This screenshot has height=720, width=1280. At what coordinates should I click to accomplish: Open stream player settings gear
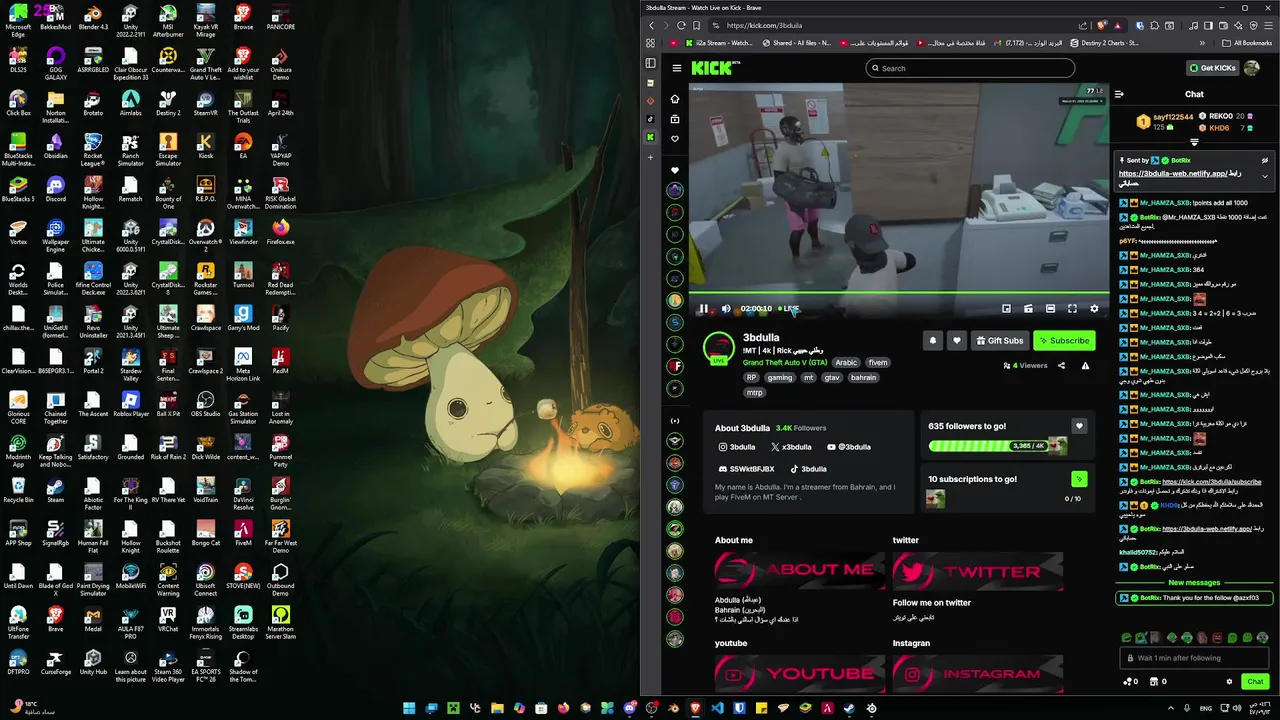(x=1094, y=309)
